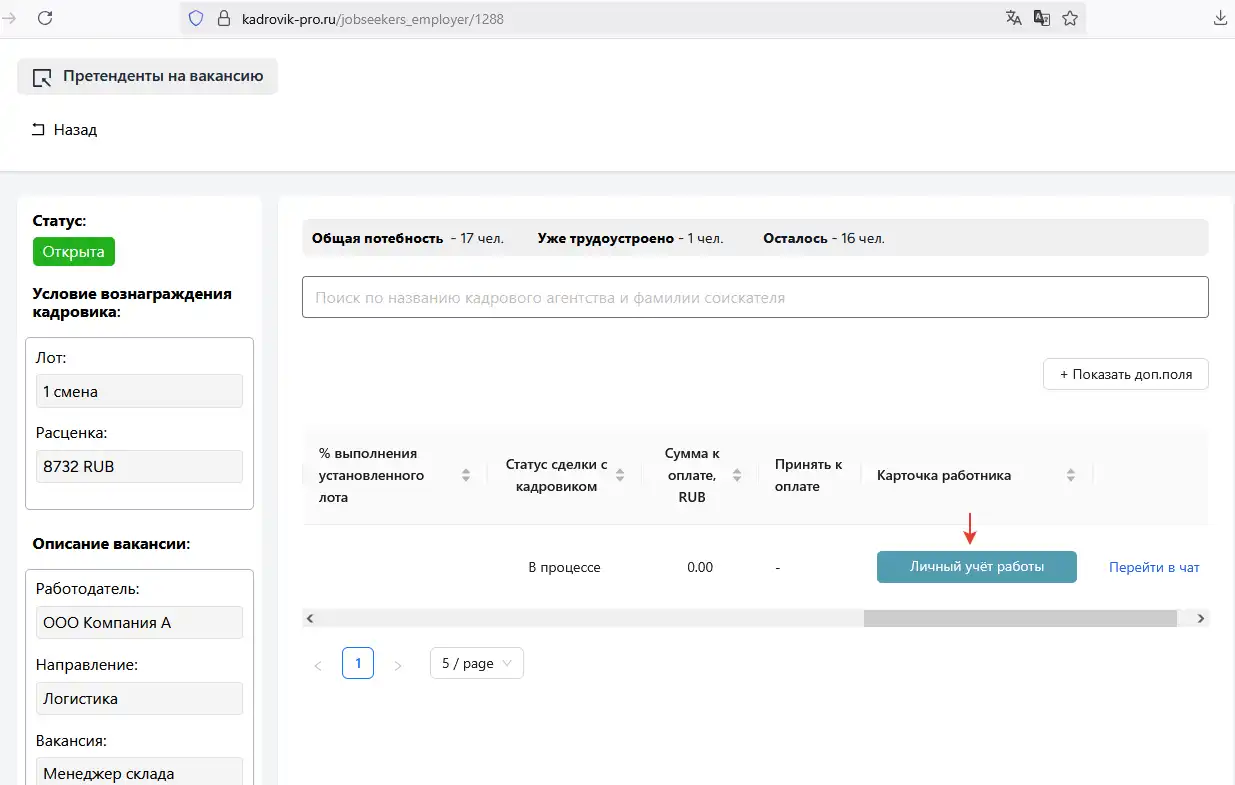This screenshot has width=1235, height=785.
Task: Select page 1 in pagination
Action: point(358,663)
